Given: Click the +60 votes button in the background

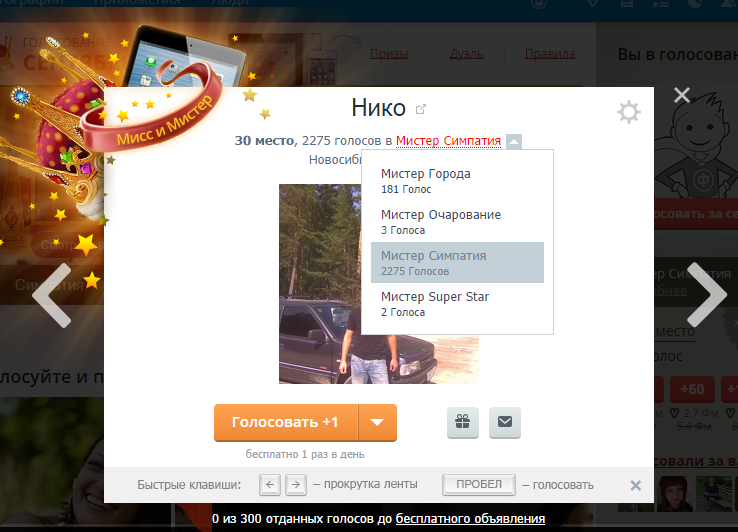Looking at the screenshot, I should pos(692,389).
